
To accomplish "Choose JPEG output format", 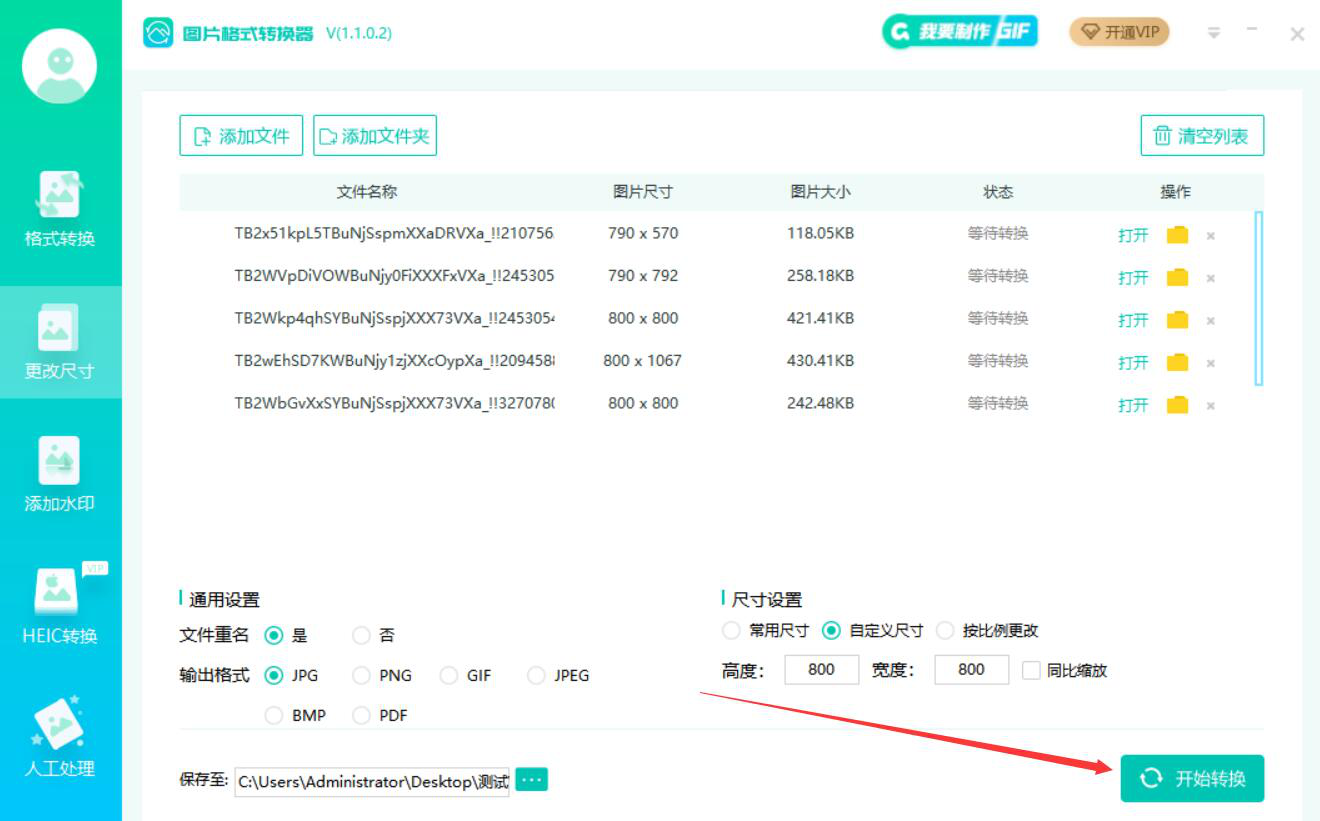I will pos(537,675).
